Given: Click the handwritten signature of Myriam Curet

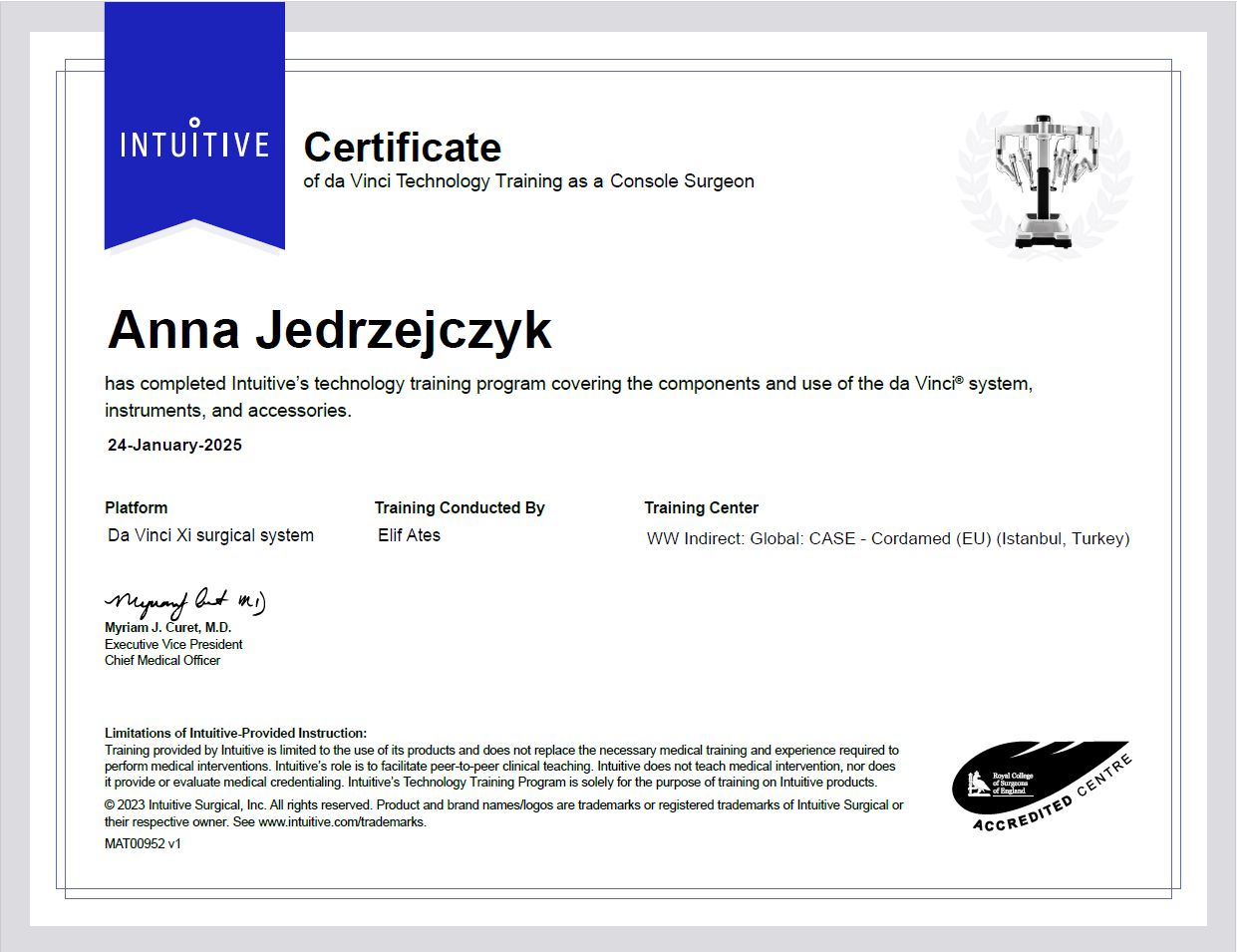Looking at the screenshot, I should point(185,601).
